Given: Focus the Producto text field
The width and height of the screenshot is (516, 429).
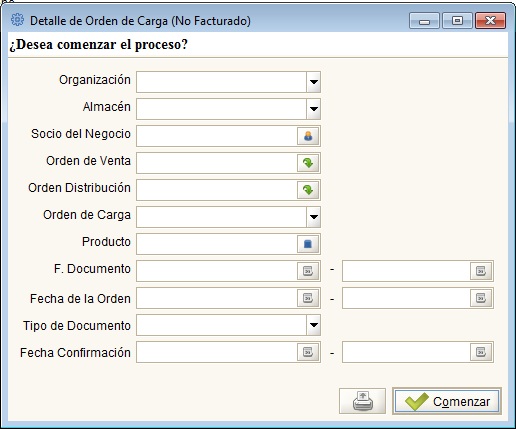Looking at the screenshot, I should [217, 244].
